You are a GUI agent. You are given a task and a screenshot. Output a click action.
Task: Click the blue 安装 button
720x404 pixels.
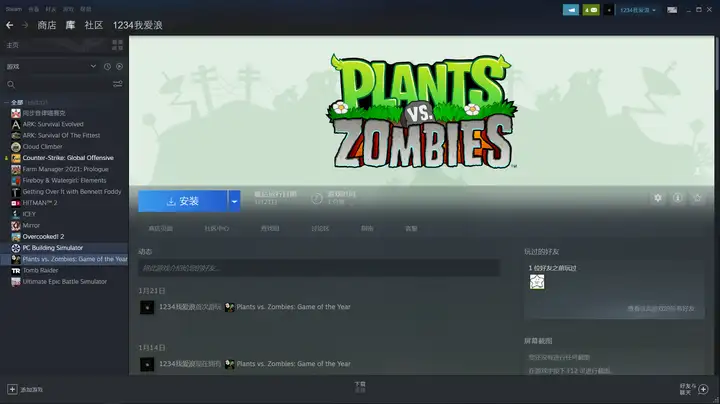pyautogui.click(x=183, y=201)
